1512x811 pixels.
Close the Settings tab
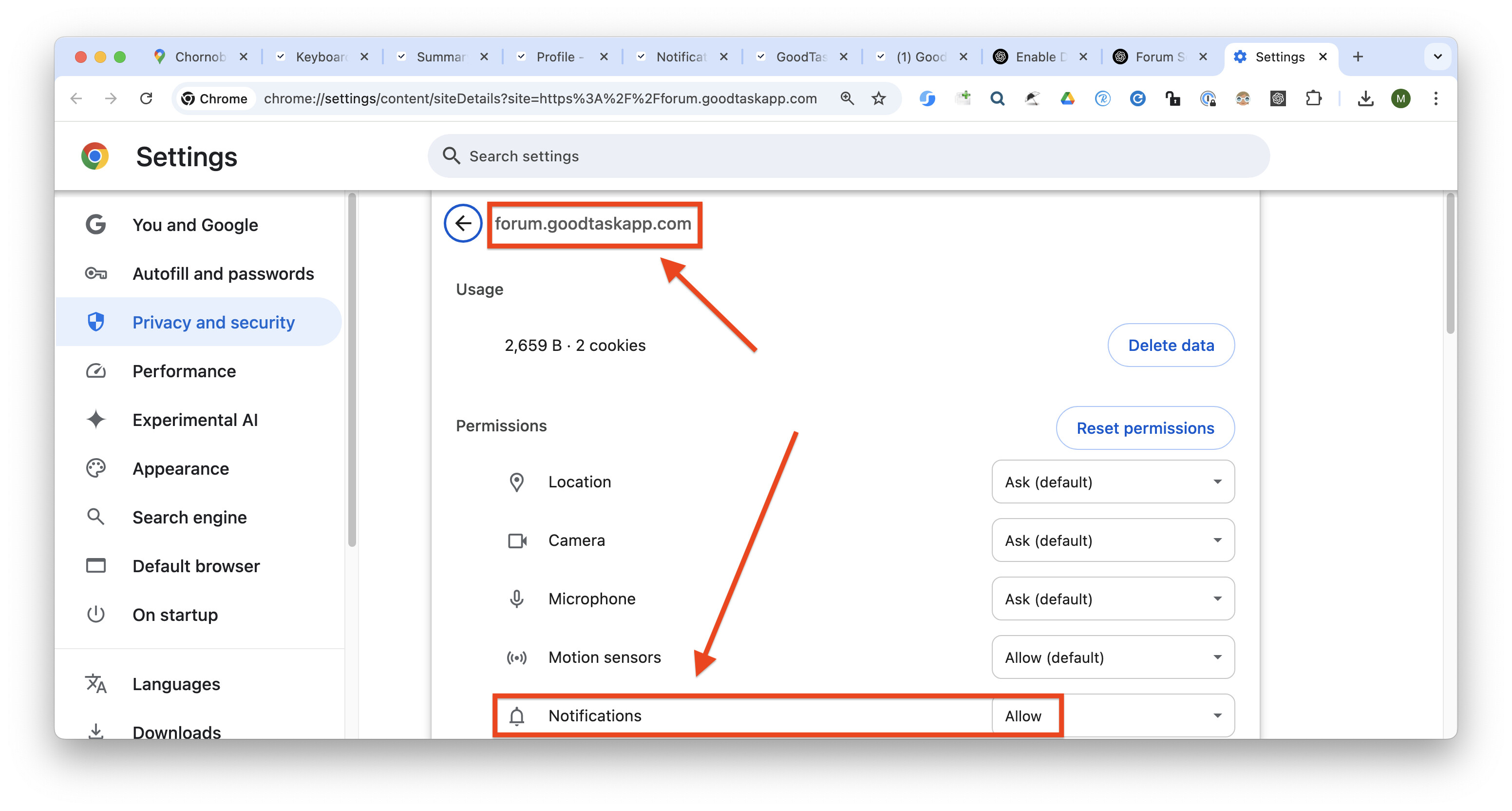pos(1323,57)
